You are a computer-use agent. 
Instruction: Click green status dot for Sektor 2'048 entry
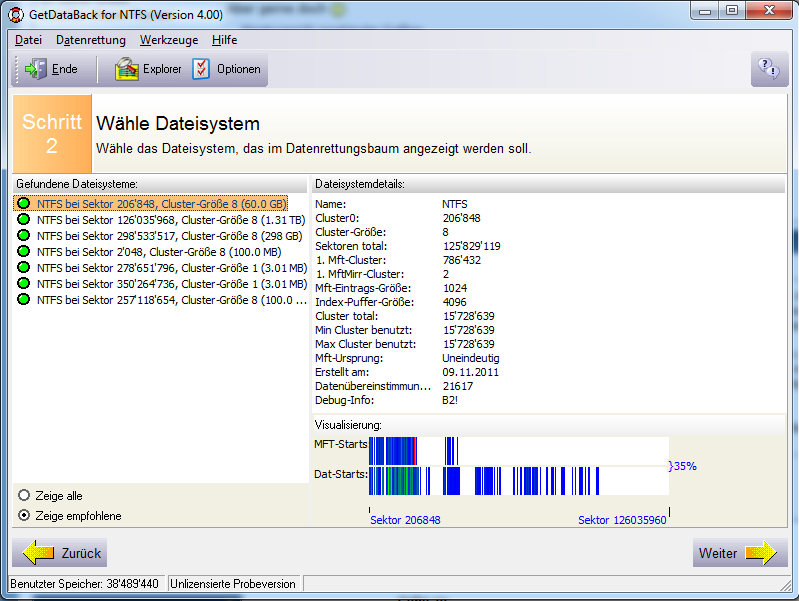coord(23,251)
